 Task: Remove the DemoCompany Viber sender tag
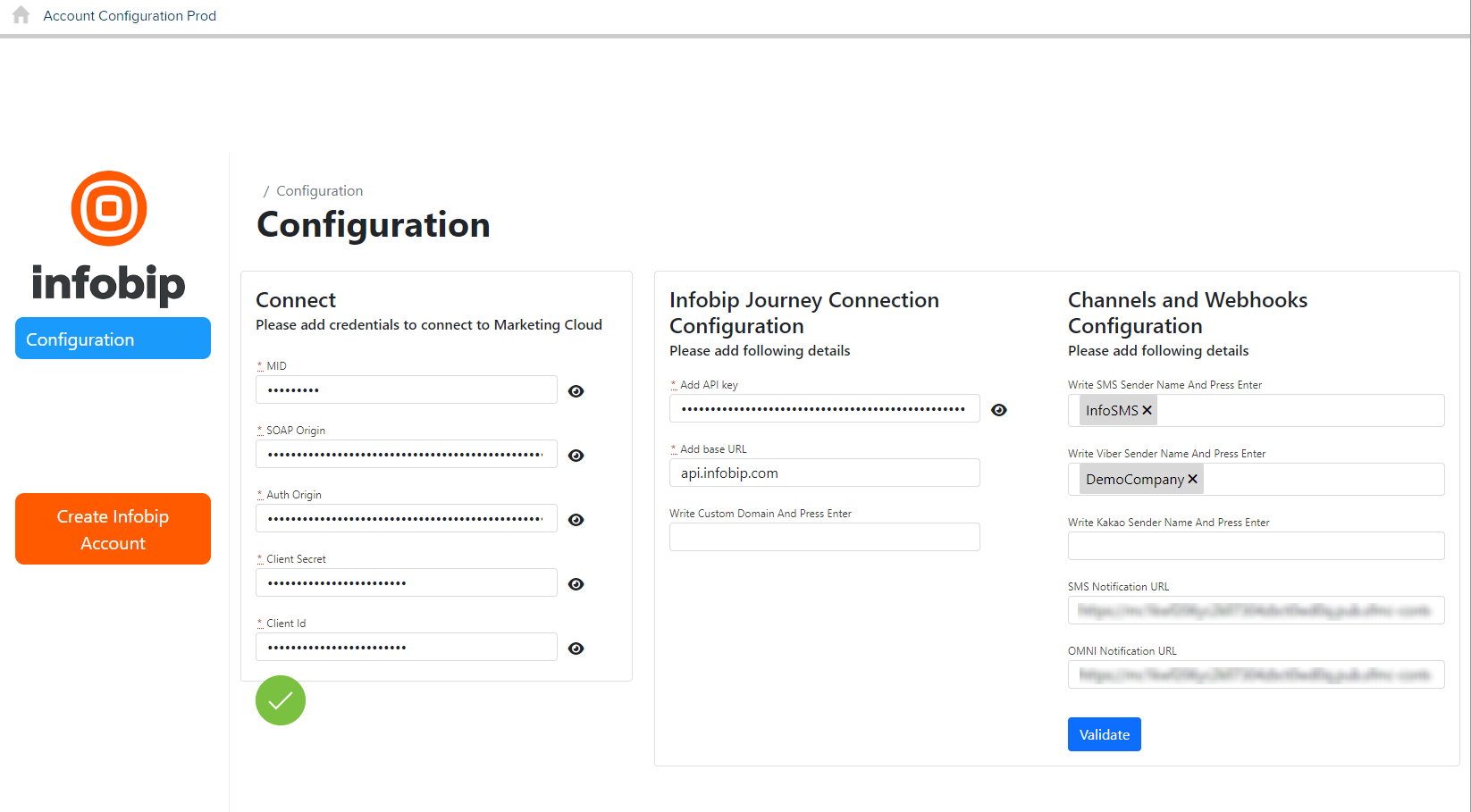point(1192,480)
